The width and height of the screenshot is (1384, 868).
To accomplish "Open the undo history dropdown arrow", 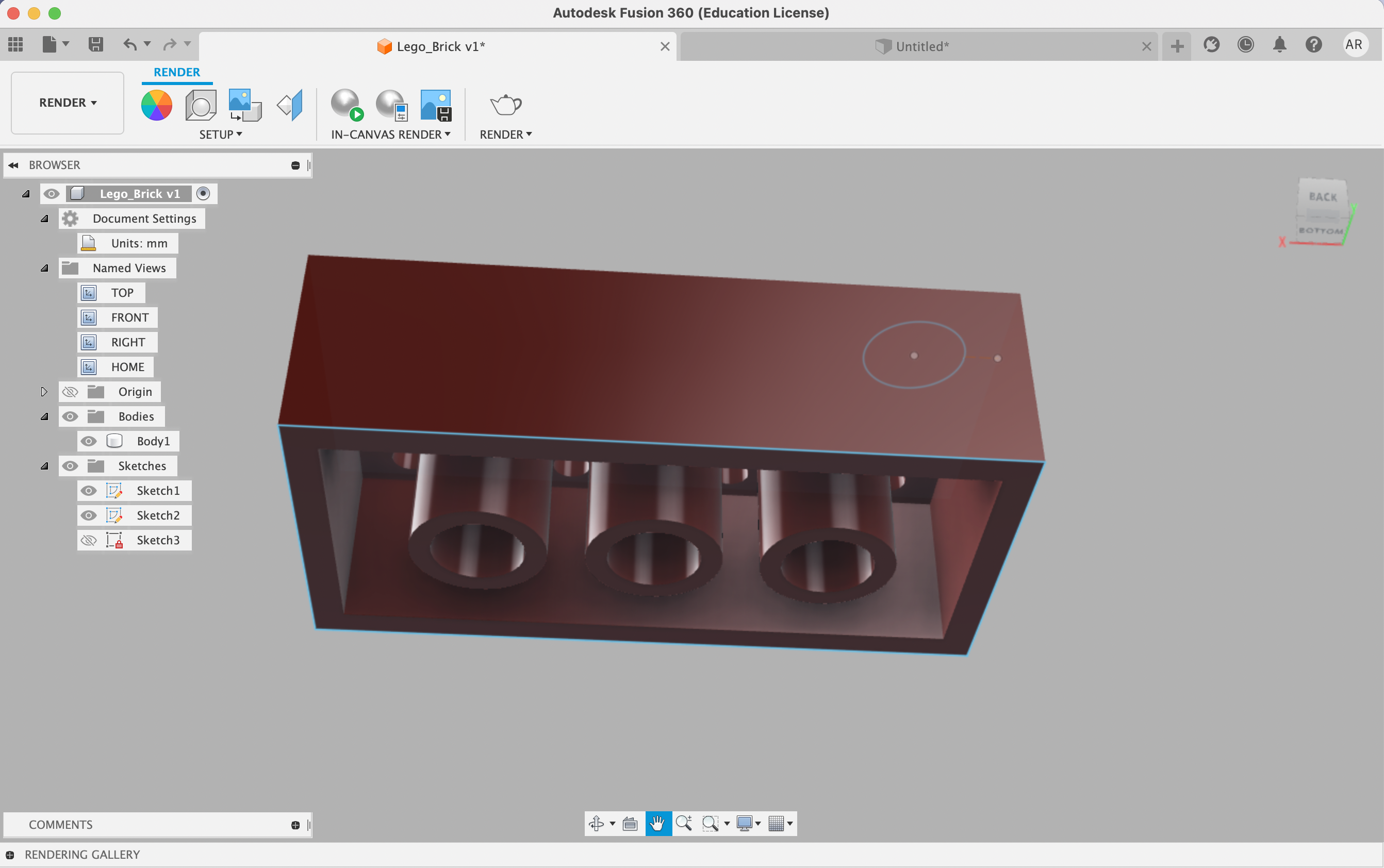I will (147, 44).
